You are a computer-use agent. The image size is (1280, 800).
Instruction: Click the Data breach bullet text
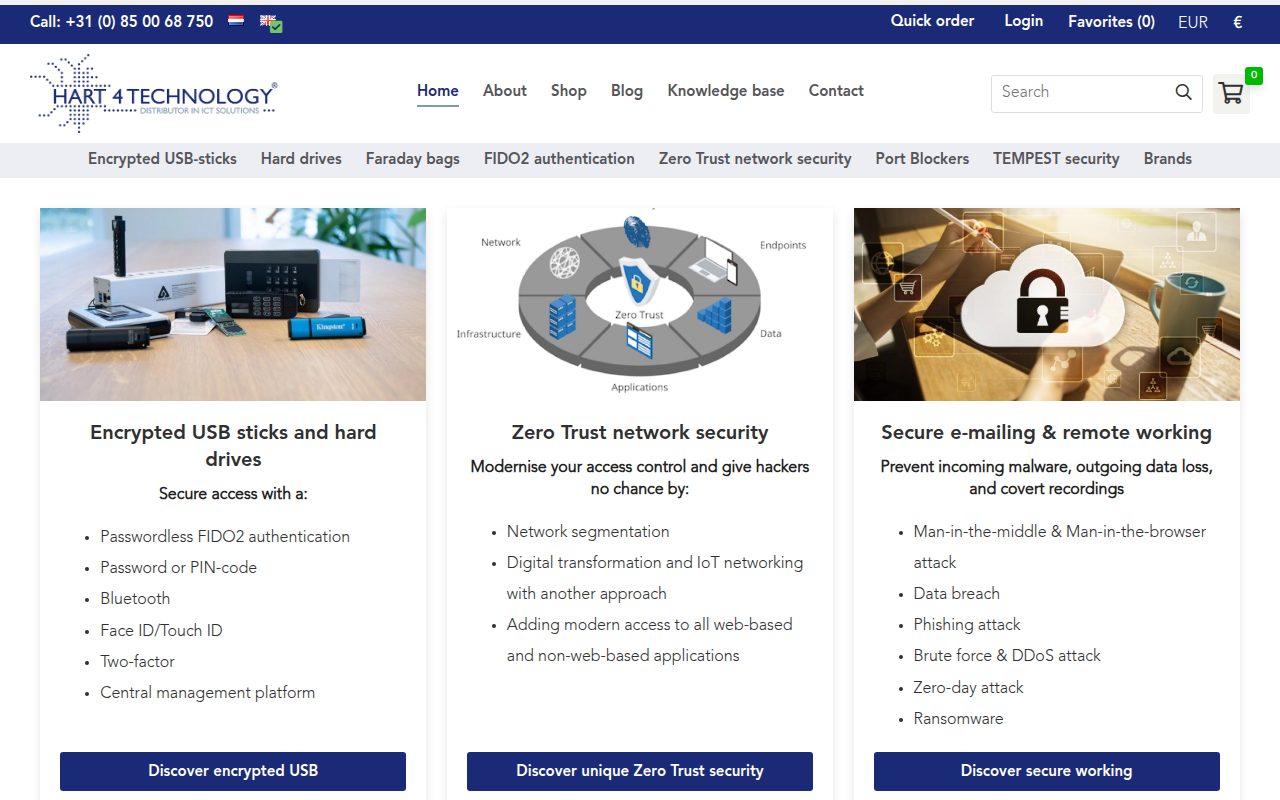(957, 594)
